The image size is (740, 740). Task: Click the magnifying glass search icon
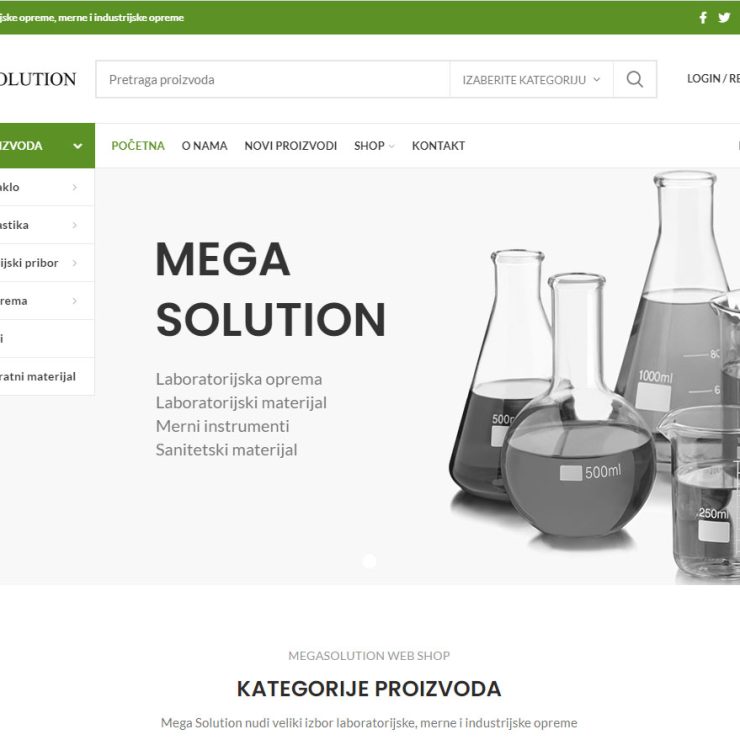(x=635, y=79)
